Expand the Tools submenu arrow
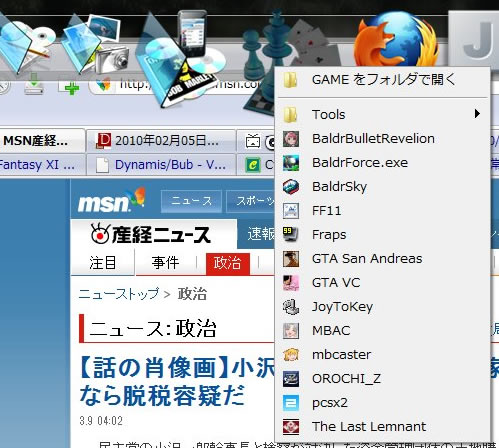 click(477, 114)
